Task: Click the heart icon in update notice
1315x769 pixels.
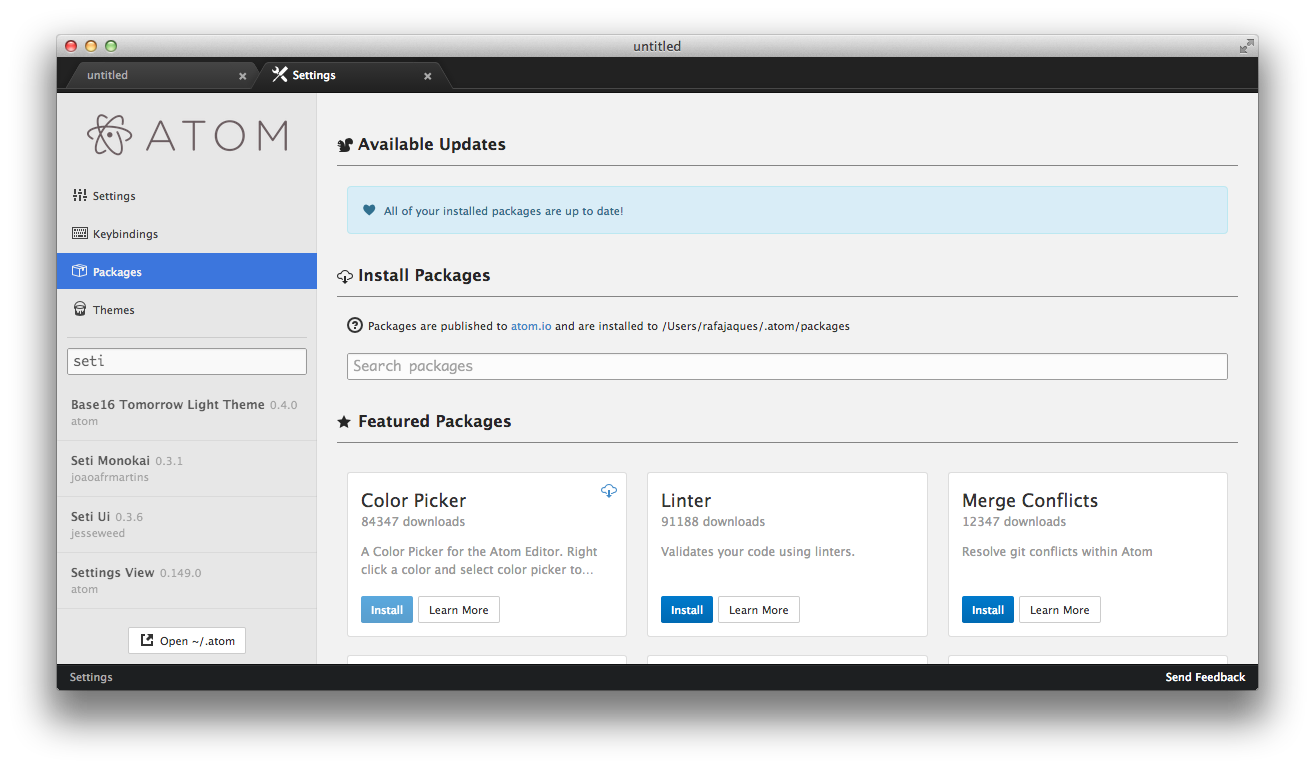Action: click(369, 211)
